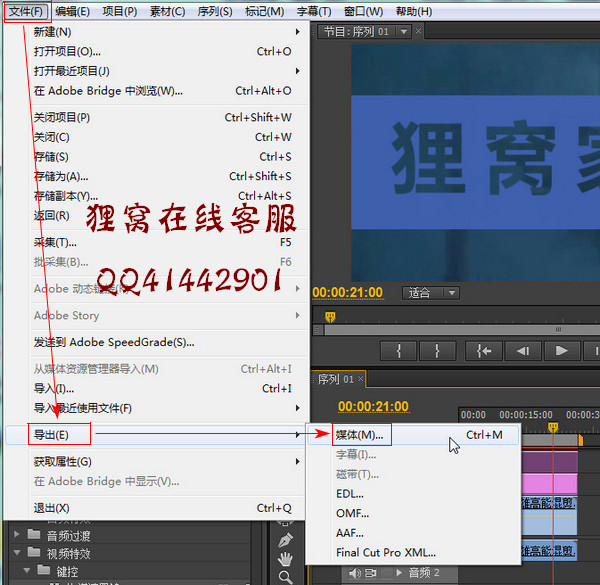Click the 00:00:15:00 mark on timeline ruler

click(525, 415)
